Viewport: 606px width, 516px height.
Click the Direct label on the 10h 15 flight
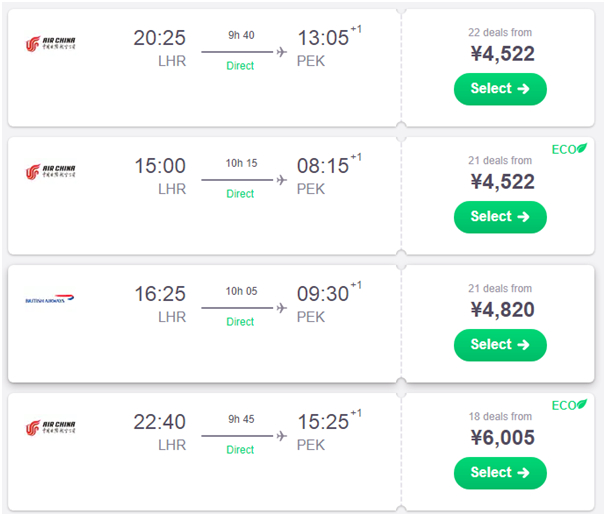[240, 194]
